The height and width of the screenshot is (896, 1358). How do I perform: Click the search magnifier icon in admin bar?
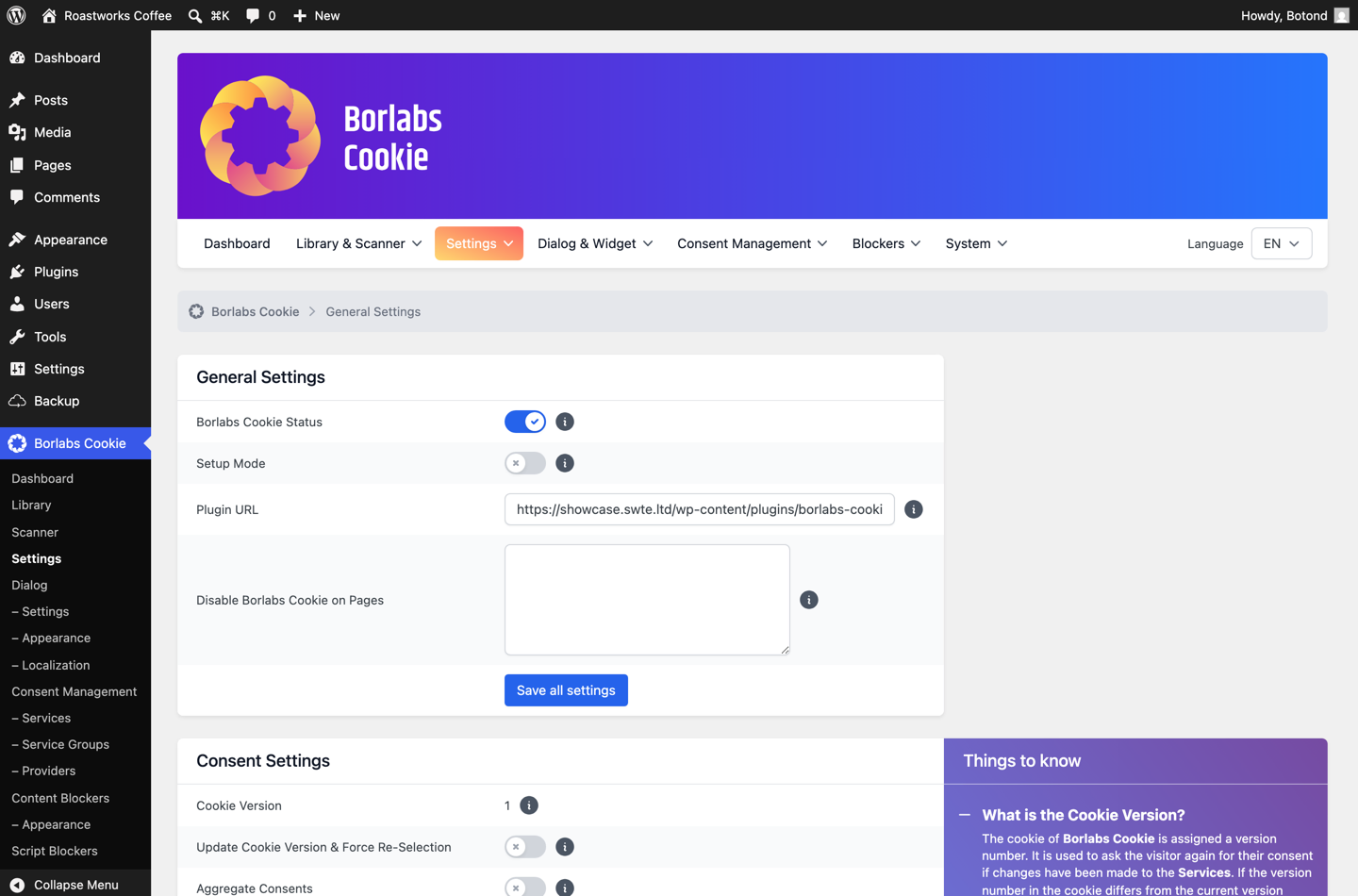(x=195, y=15)
